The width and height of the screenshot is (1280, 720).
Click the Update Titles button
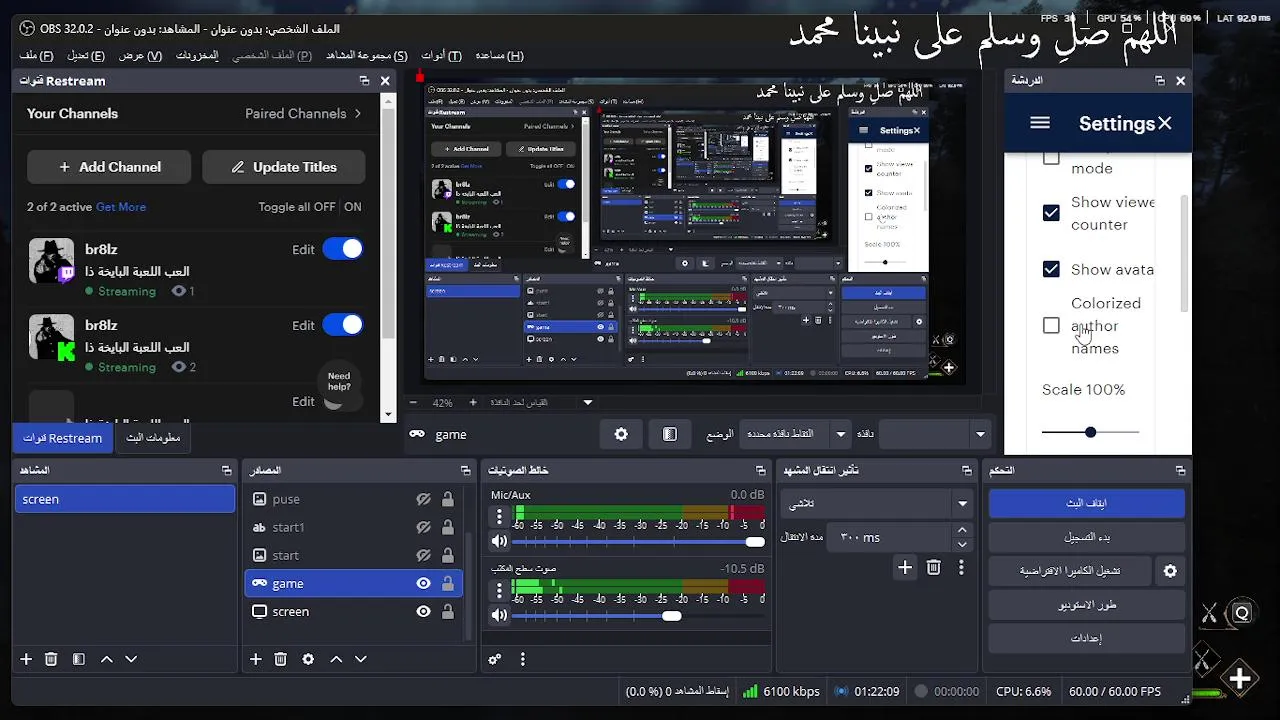tap(284, 167)
